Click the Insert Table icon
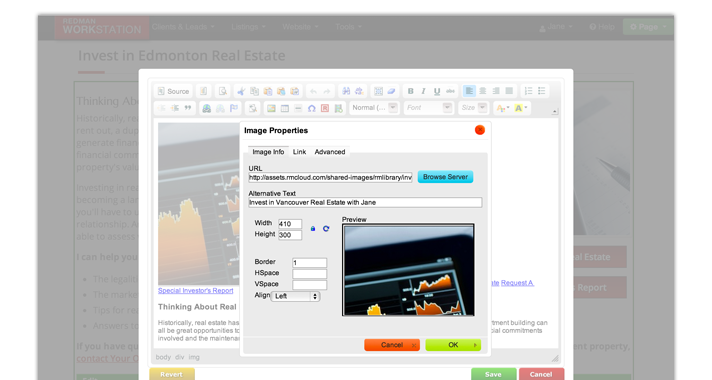Viewport: 712px width, 380px height. click(285, 108)
